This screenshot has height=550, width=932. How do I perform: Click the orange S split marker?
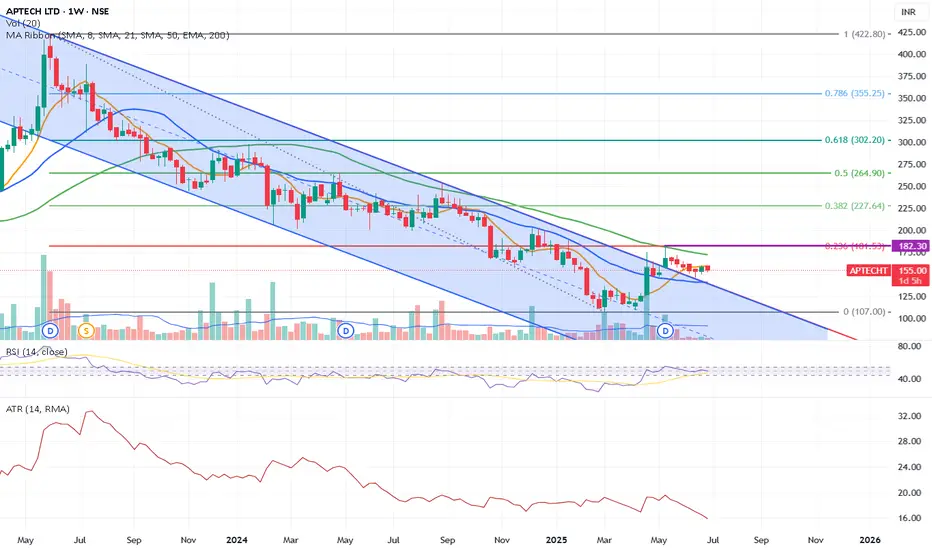(86, 330)
